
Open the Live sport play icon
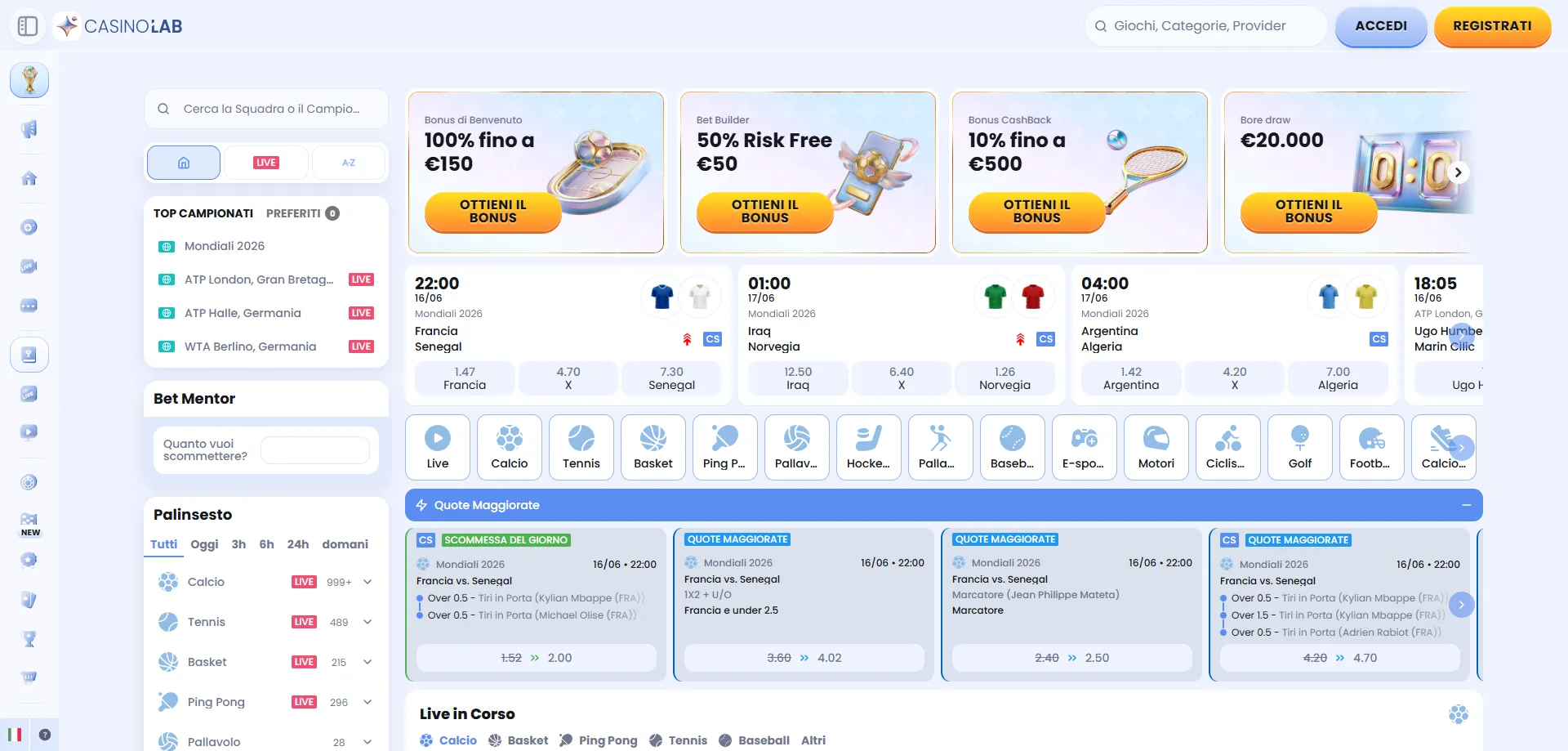point(438,447)
